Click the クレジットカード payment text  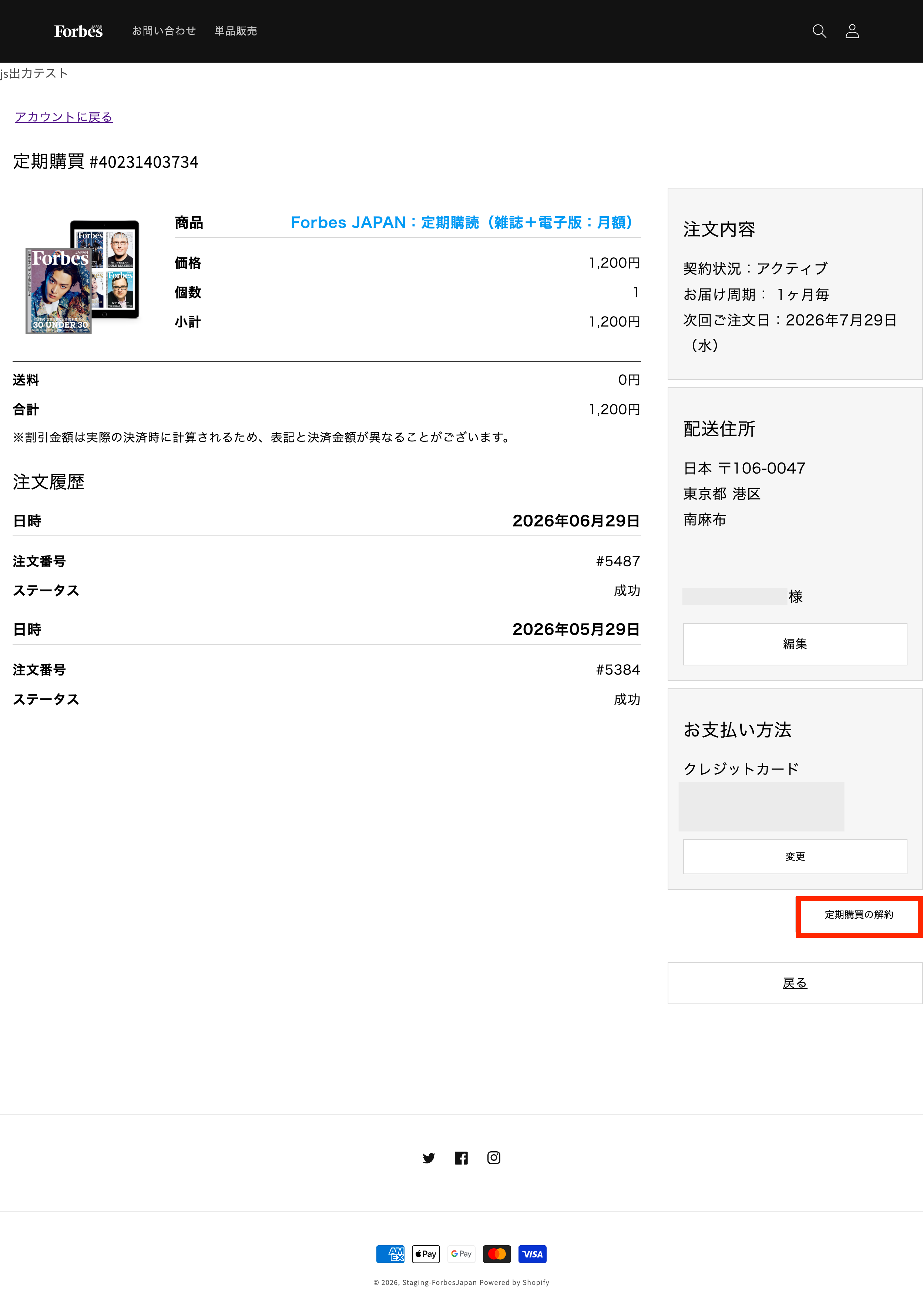[x=741, y=769]
